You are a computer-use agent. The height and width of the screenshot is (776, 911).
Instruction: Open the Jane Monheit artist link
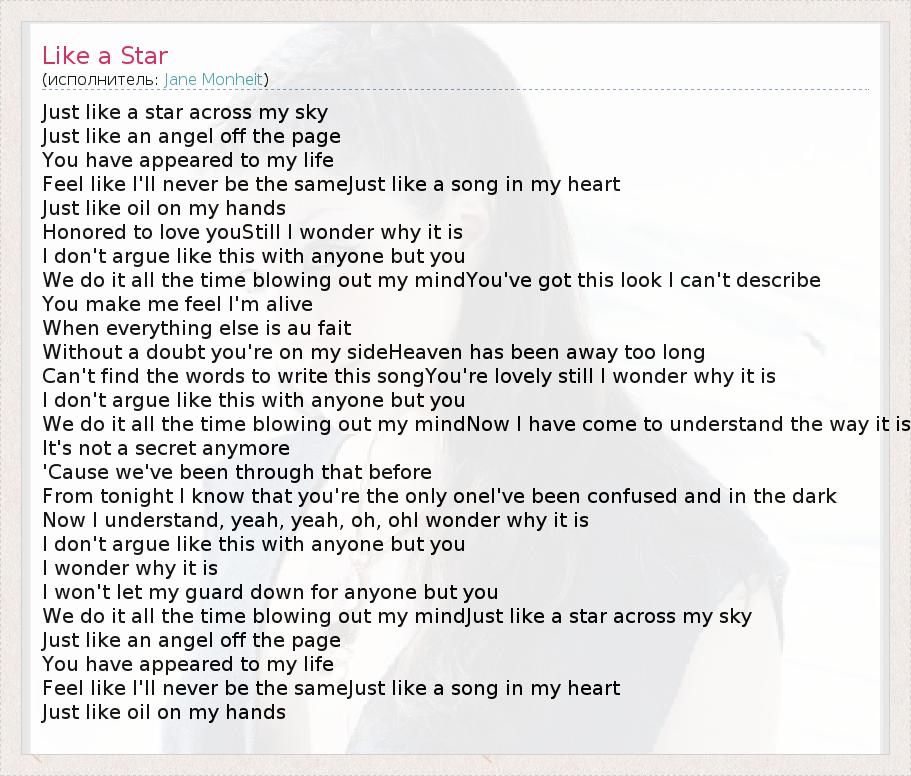tap(214, 79)
